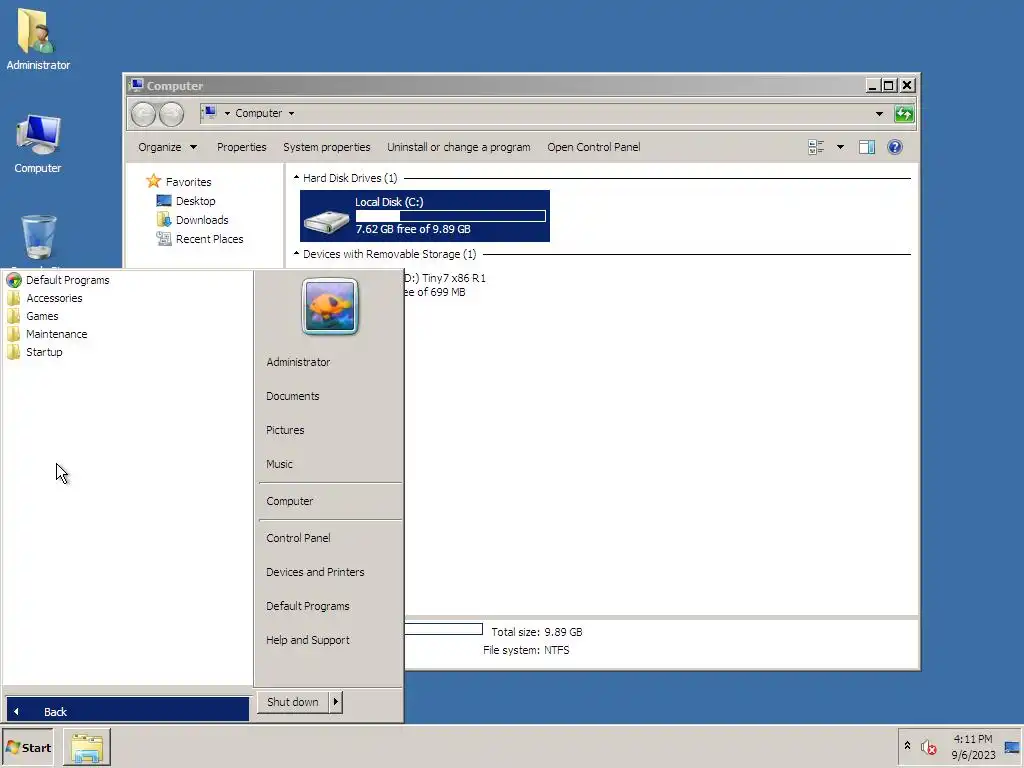Open Windows Explorer from the taskbar
Viewport: 1024px width, 768px height.
(x=87, y=747)
